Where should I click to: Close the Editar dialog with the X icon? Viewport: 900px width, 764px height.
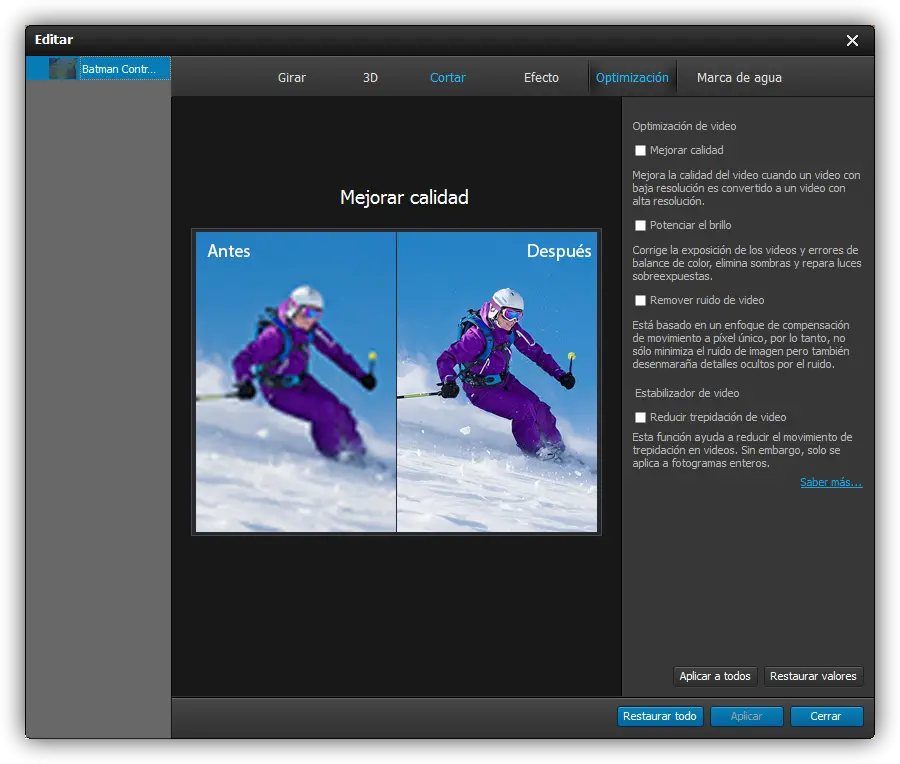click(852, 40)
